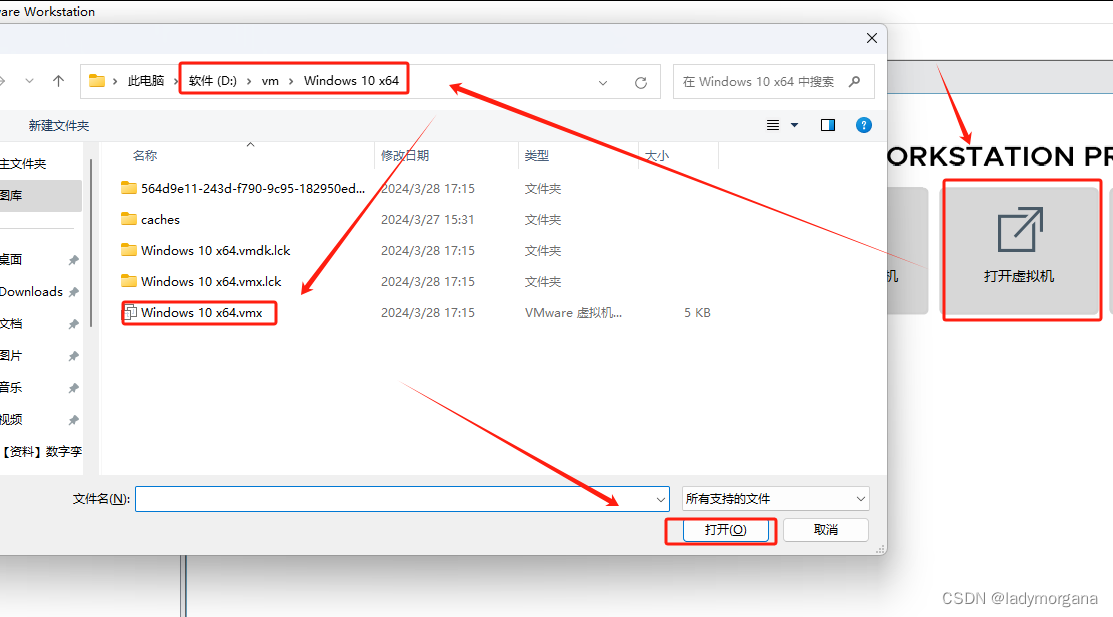Refresh the current folder listing
The height and width of the screenshot is (617, 1113).
[x=641, y=82]
